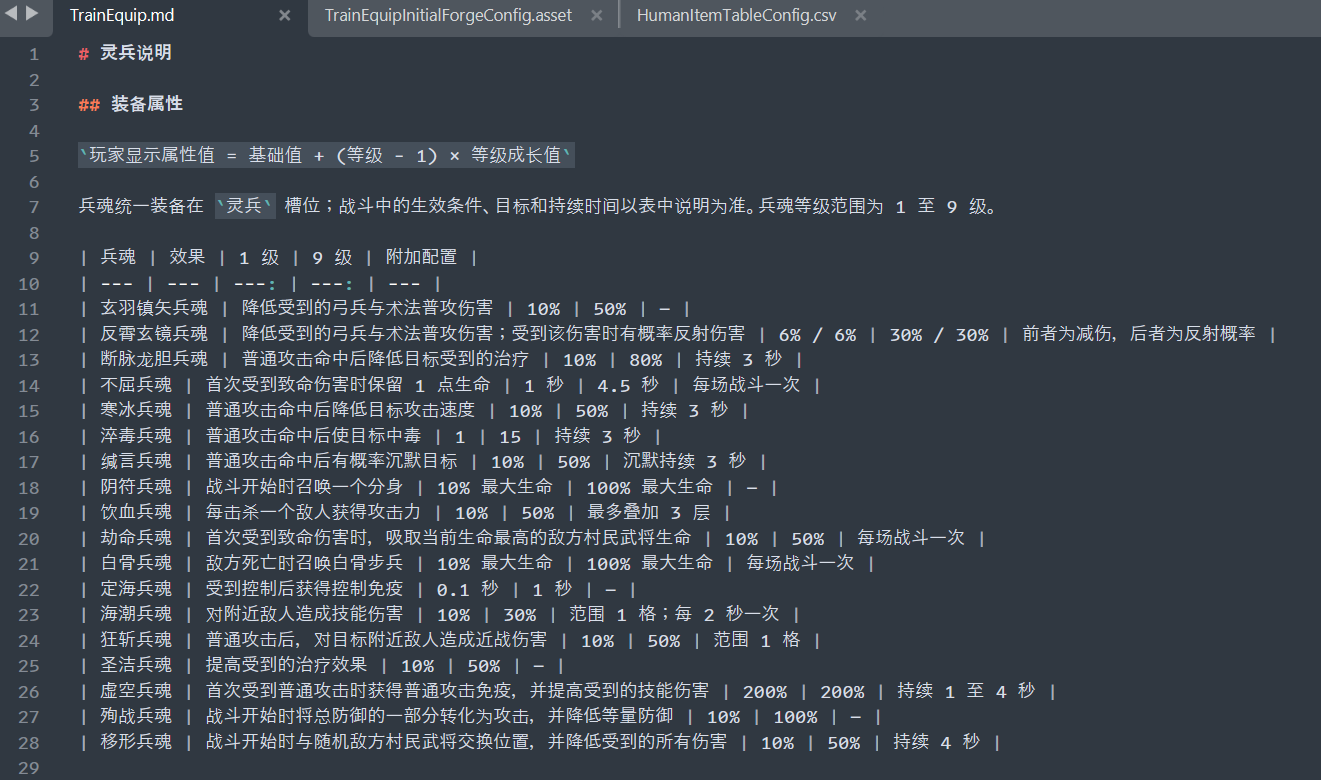This screenshot has height=780, width=1321.
Task: Close the TrainEquip.md tab
Action: pos(285,16)
